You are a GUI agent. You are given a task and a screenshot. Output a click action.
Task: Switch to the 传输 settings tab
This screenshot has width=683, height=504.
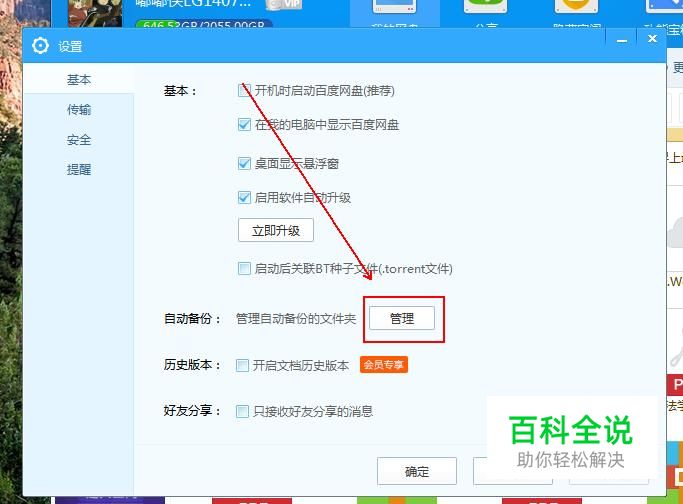click(78, 109)
